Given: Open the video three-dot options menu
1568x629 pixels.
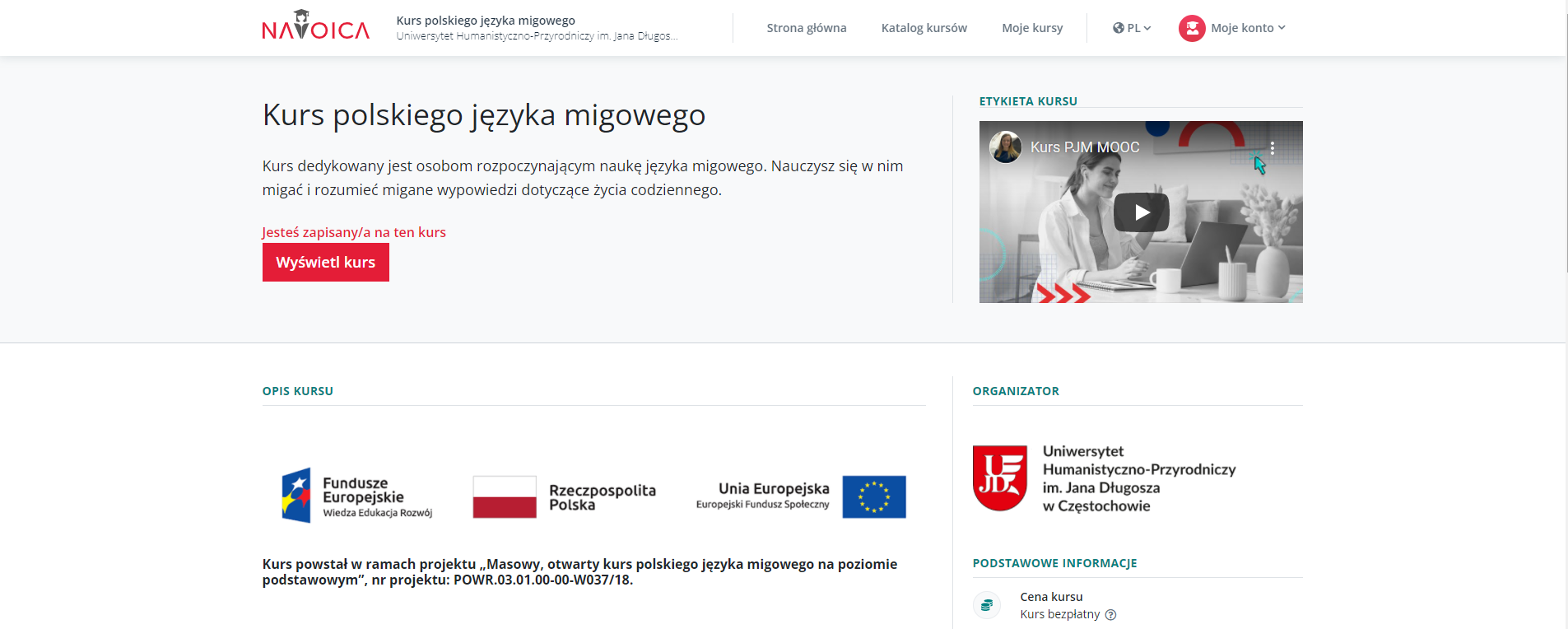Looking at the screenshot, I should (x=1272, y=148).
